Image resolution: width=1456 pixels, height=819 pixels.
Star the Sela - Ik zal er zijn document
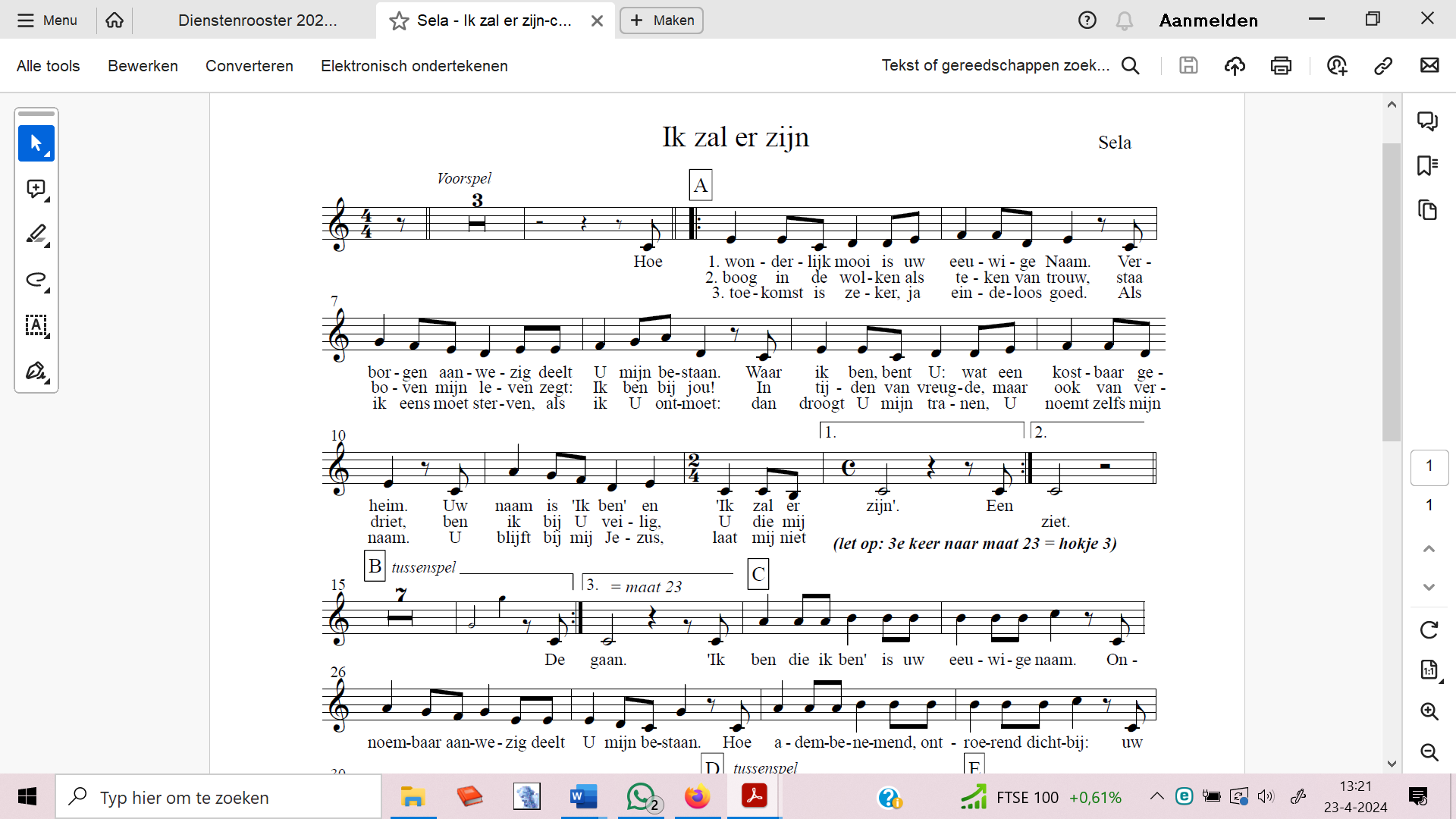[x=399, y=20]
